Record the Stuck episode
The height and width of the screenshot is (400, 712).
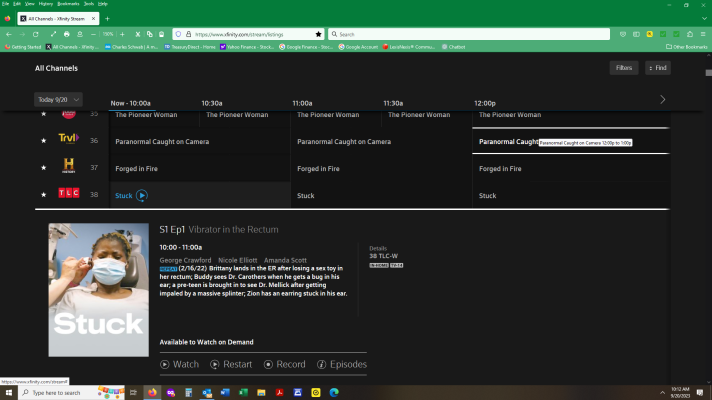[x=285, y=364]
